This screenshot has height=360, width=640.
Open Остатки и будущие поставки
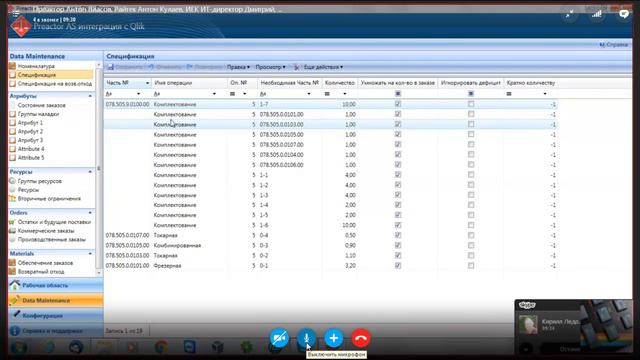[54, 222]
